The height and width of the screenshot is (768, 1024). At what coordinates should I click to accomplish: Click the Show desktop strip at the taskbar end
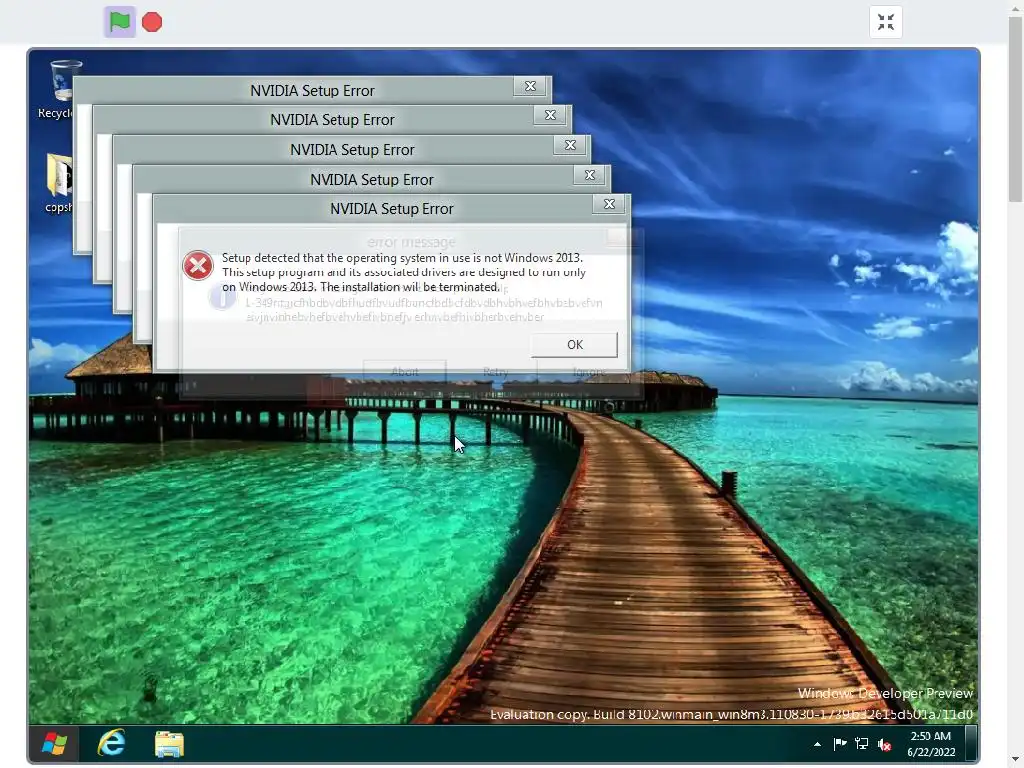tap(971, 743)
